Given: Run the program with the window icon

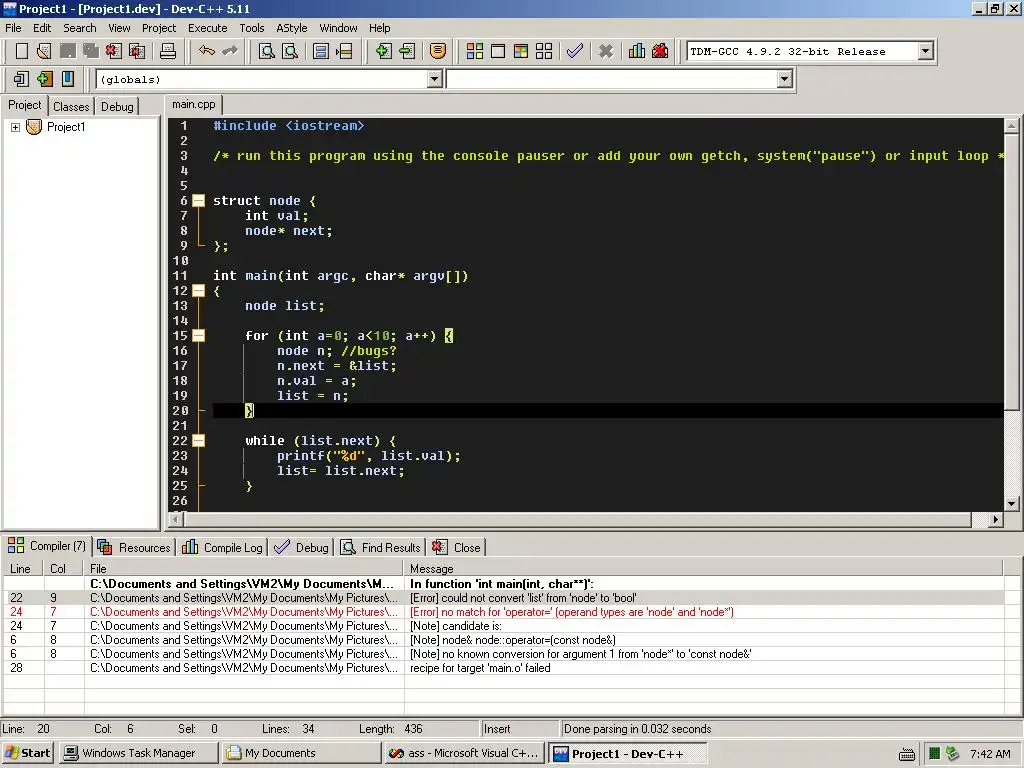Looking at the screenshot, I should (x=498, y=51).
